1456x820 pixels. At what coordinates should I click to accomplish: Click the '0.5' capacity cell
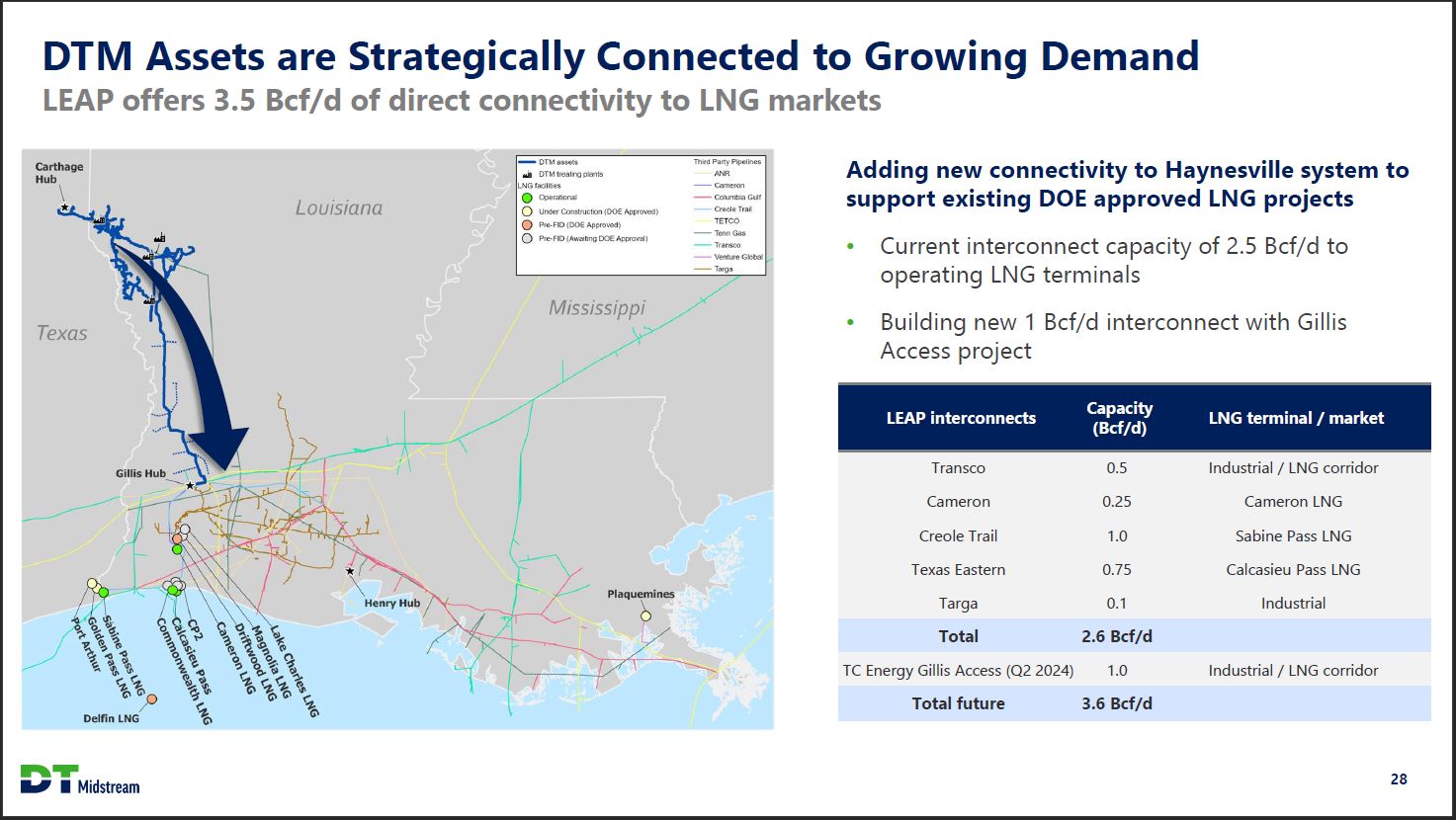[x=1117, y=467]
